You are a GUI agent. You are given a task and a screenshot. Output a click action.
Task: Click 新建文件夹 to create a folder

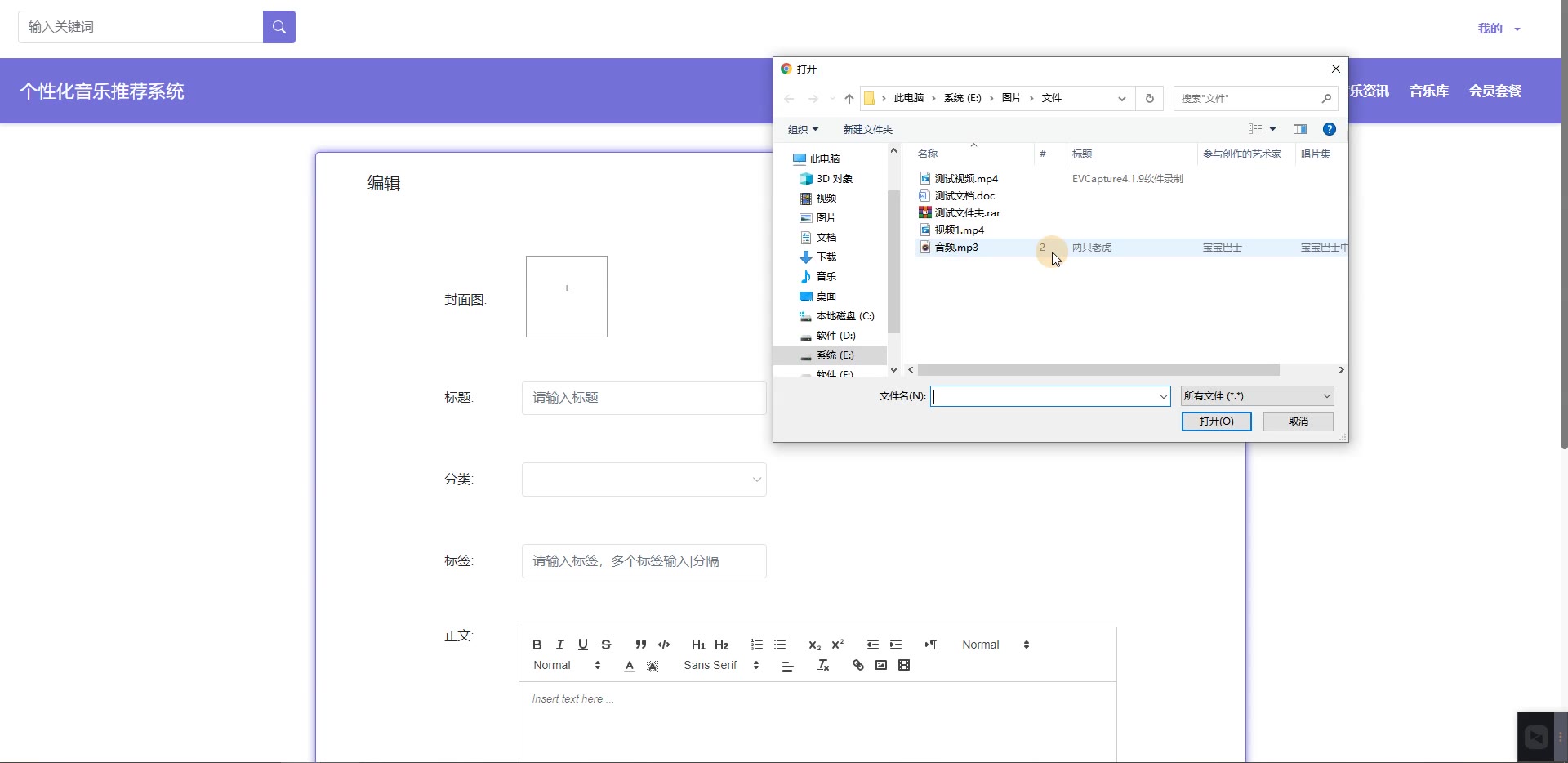pyautogui.click(x=867, y=129)
